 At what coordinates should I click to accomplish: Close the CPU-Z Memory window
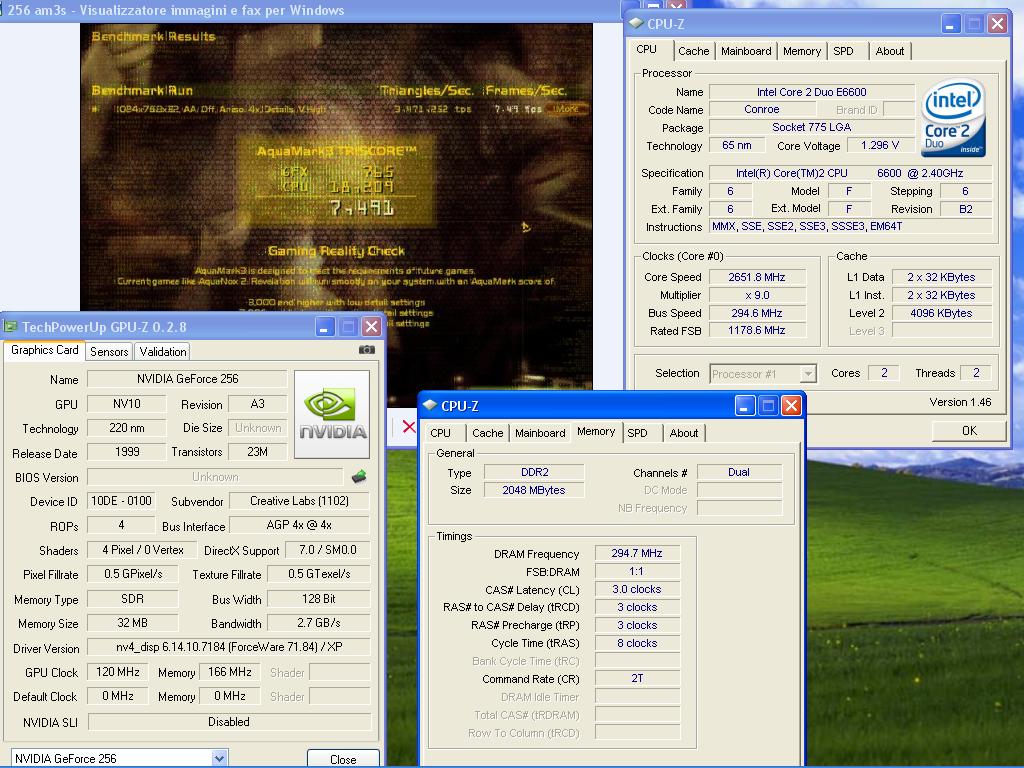[792, 406]
